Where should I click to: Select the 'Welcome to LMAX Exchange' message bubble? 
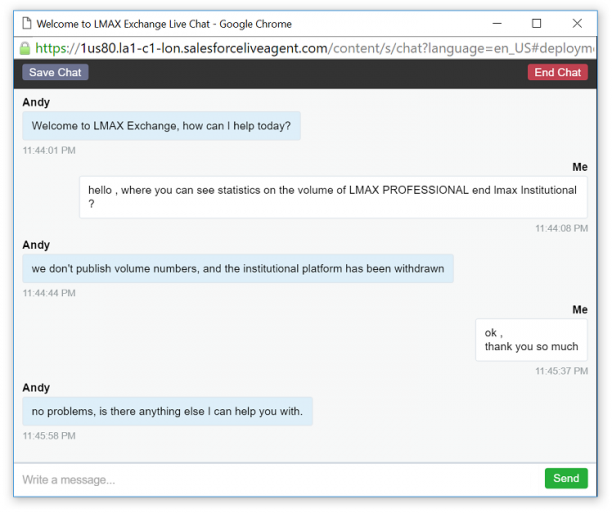[x=161, y=126]
